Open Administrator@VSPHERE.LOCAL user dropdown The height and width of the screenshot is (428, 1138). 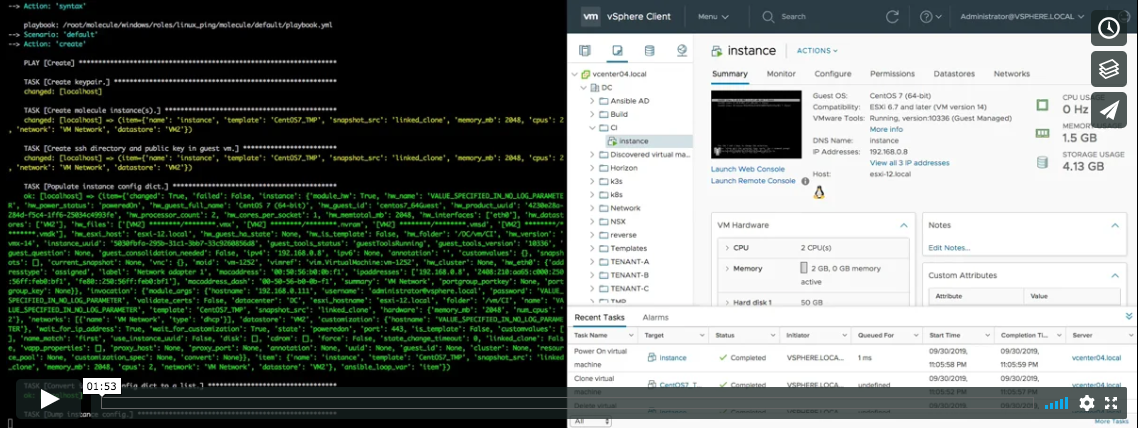tap(1021, 16)
